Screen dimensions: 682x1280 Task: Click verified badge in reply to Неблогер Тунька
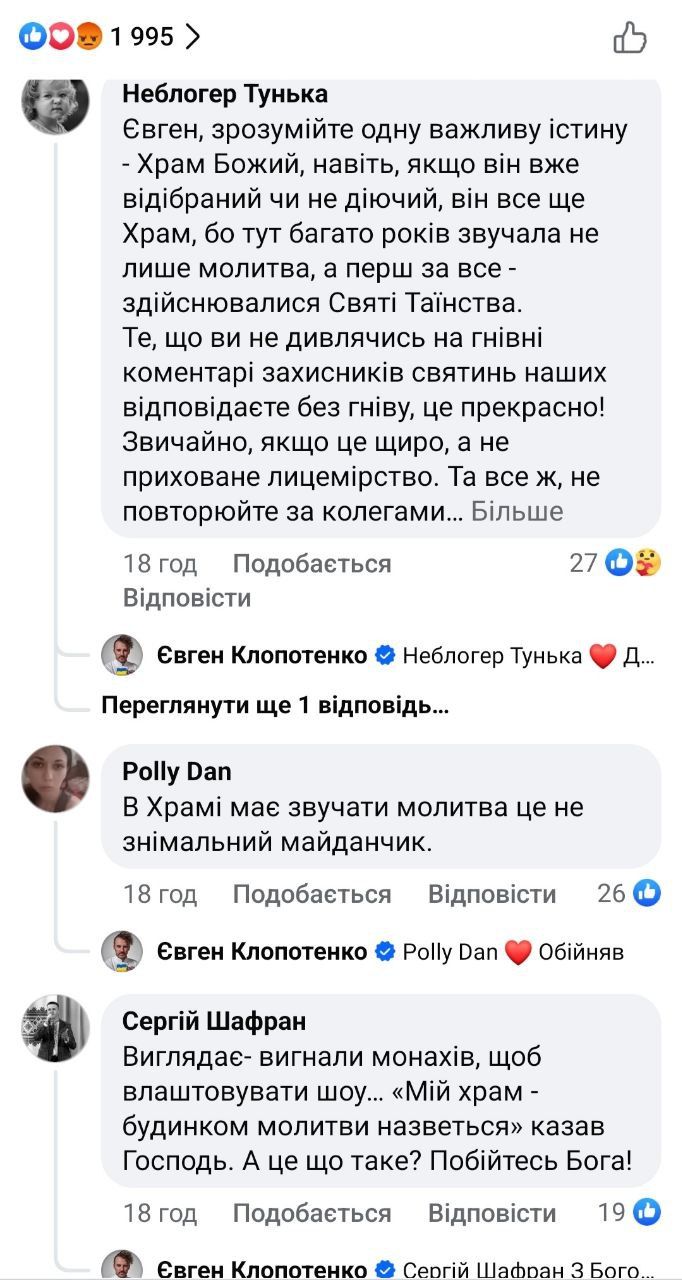tap(384, 656)
